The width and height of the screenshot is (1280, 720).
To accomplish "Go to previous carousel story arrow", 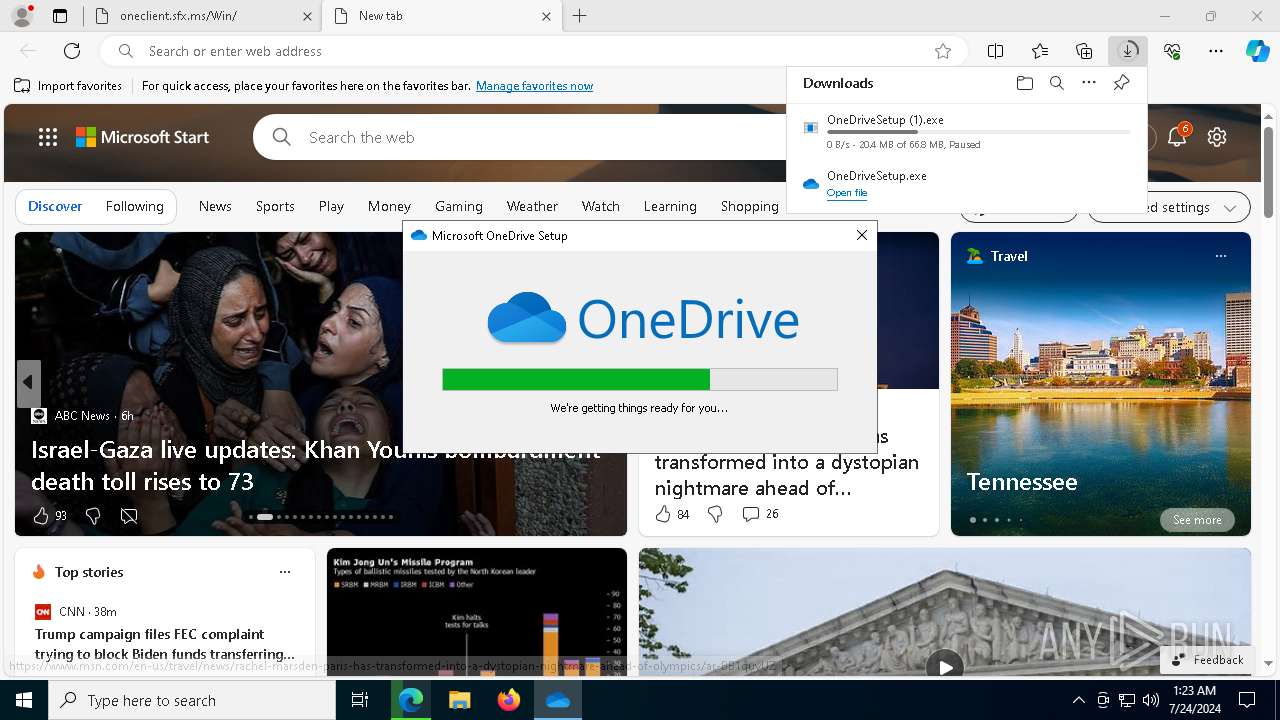I will [28, 382].
